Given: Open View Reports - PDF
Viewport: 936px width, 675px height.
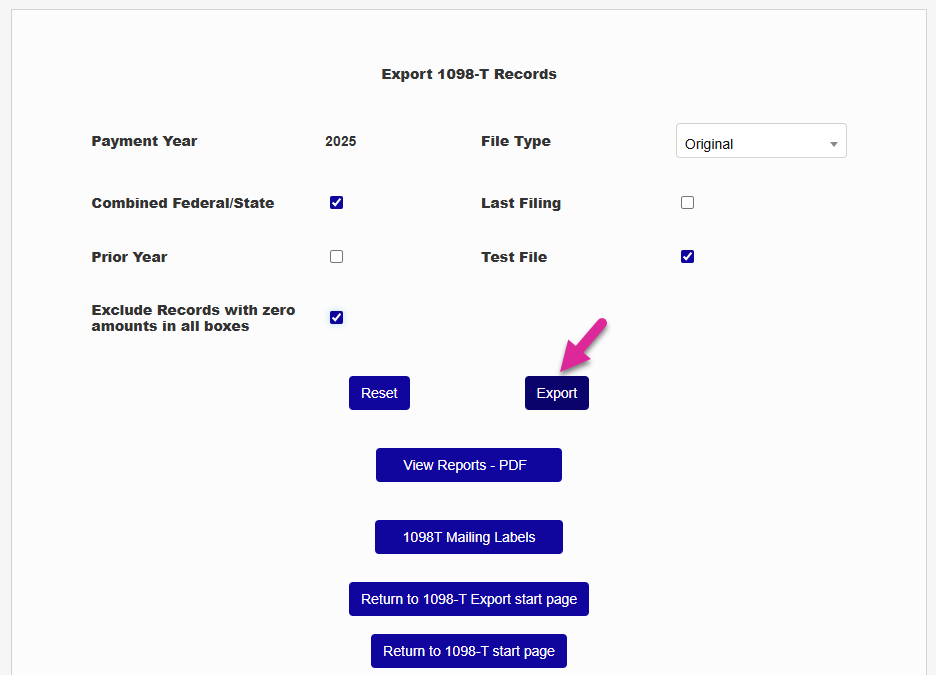Looking at the screenshot, I should pyautogui.click(x=469, y=465).
